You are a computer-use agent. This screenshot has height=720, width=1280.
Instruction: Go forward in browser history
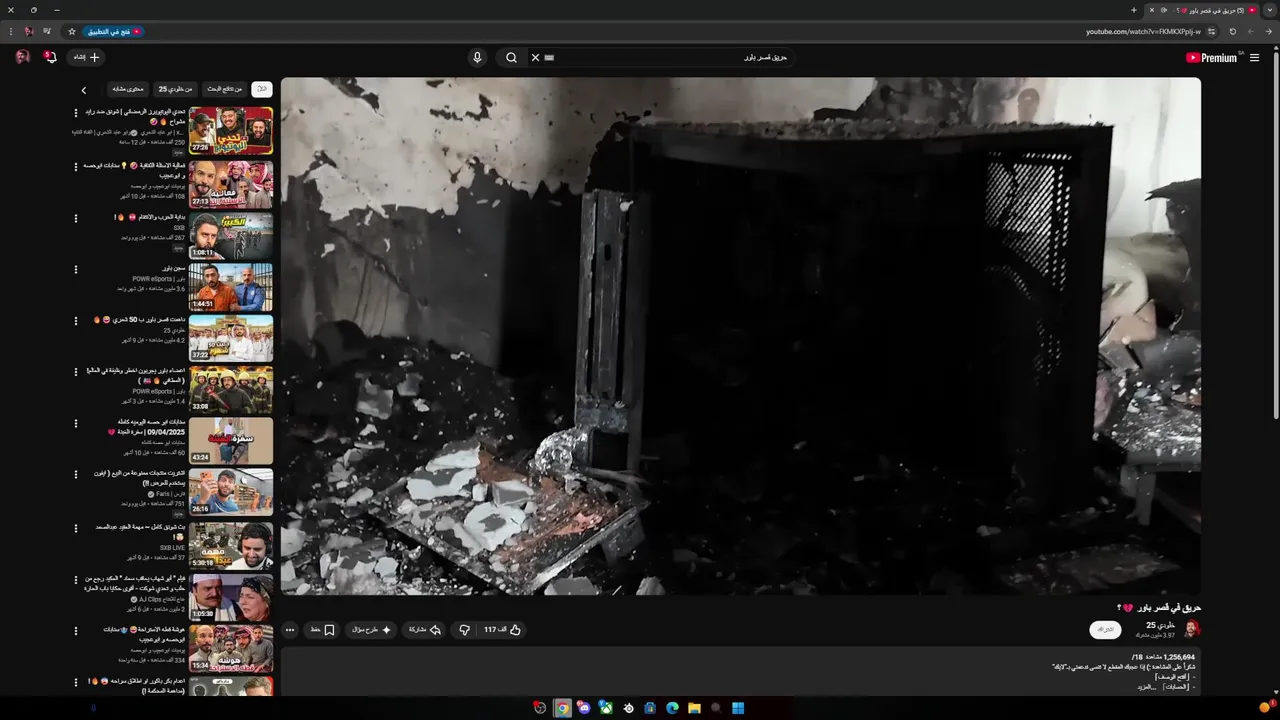tap(1250, 32)
